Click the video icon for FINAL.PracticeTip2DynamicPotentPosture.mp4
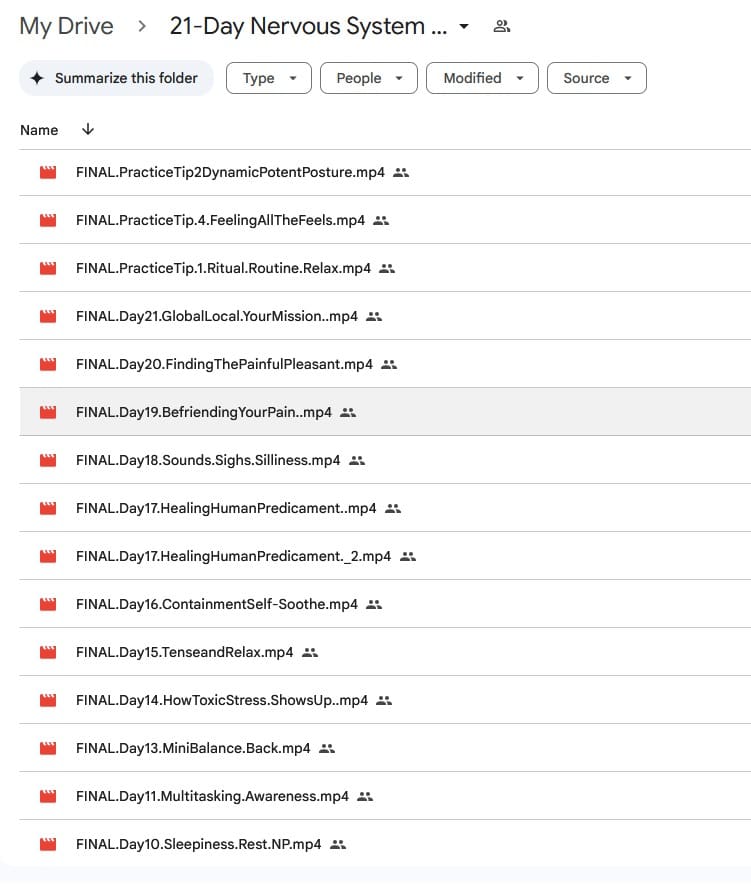 (47, 172)
